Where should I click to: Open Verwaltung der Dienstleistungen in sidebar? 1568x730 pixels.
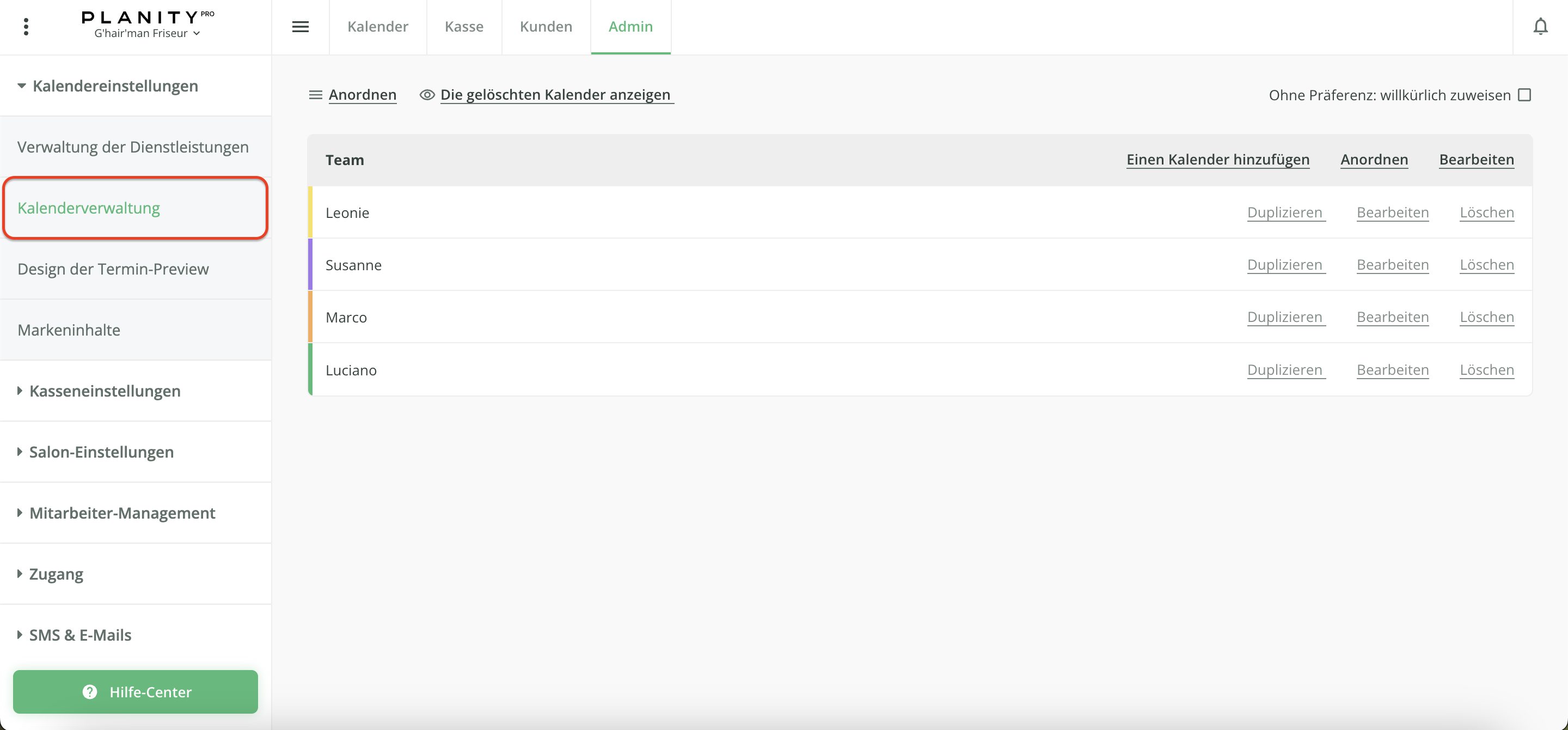[x=133, y=147]
